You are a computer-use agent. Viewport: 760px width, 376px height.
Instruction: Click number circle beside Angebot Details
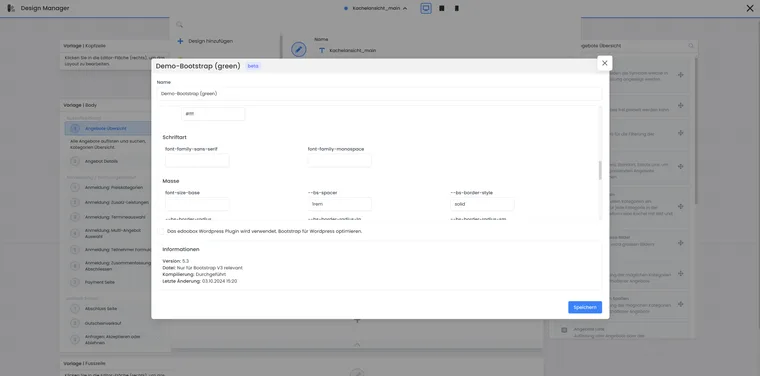point(75,161)
